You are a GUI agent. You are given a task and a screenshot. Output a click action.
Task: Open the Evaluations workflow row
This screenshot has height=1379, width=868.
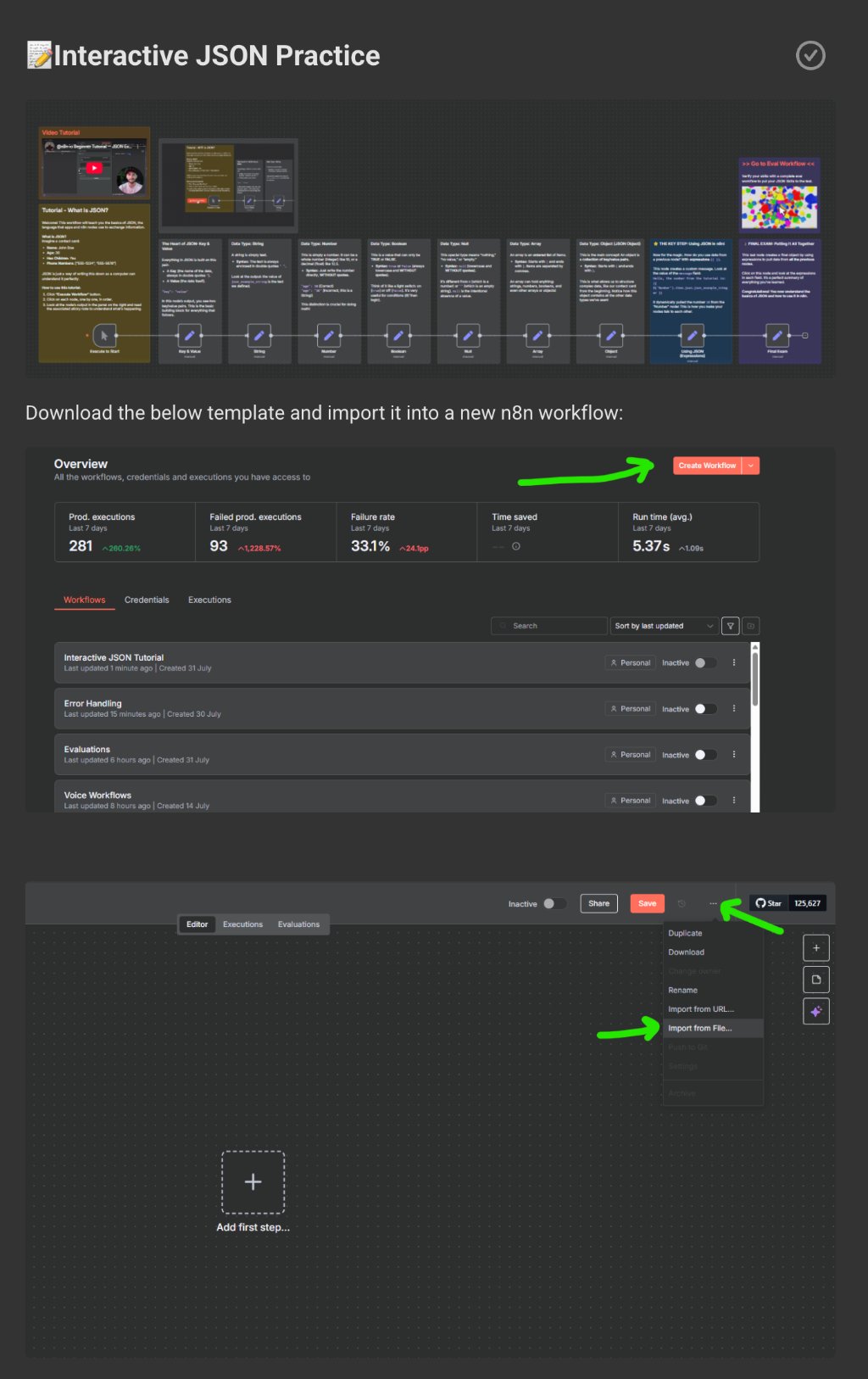point(402,754)
